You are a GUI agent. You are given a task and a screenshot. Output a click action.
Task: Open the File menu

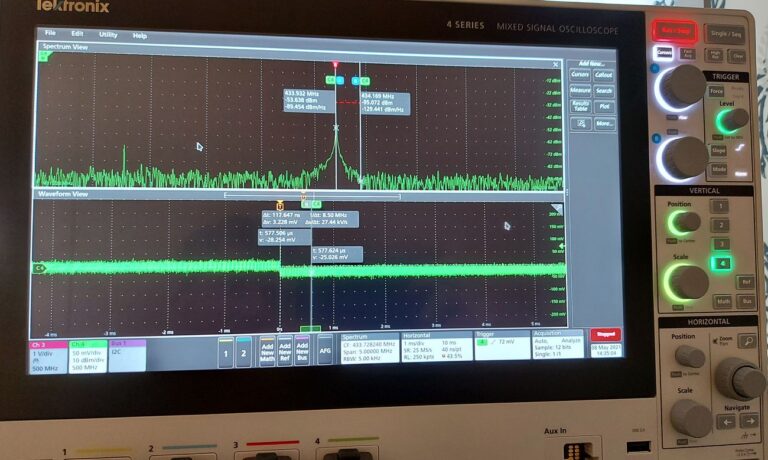49,34
